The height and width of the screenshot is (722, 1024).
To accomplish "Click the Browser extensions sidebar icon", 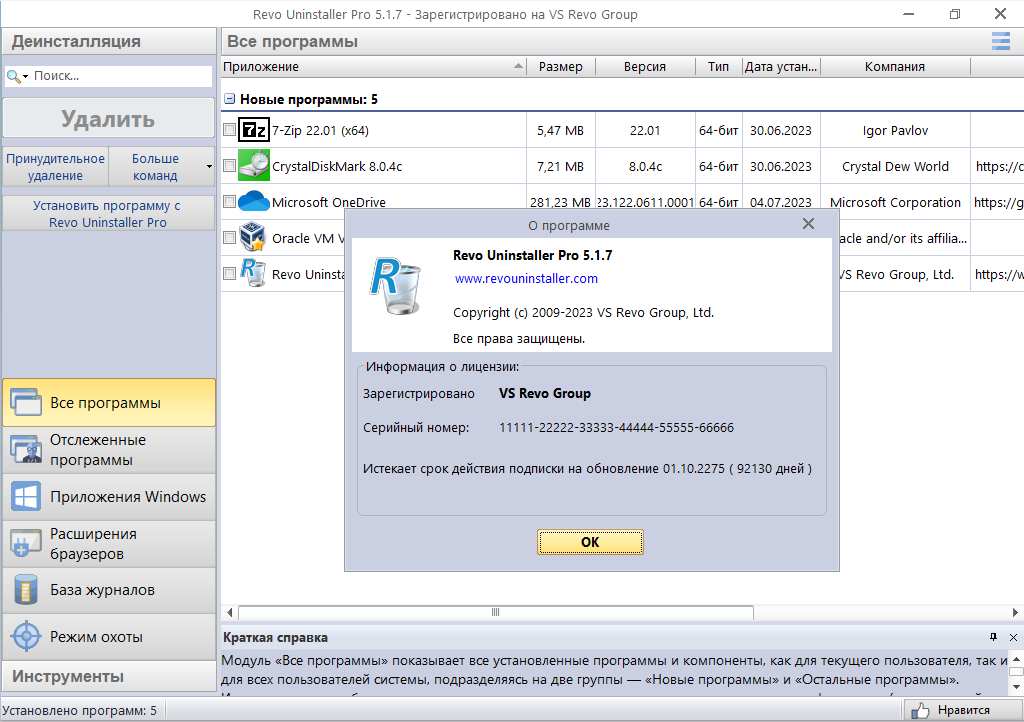I will pyautogui.click(x=26, y=543).
